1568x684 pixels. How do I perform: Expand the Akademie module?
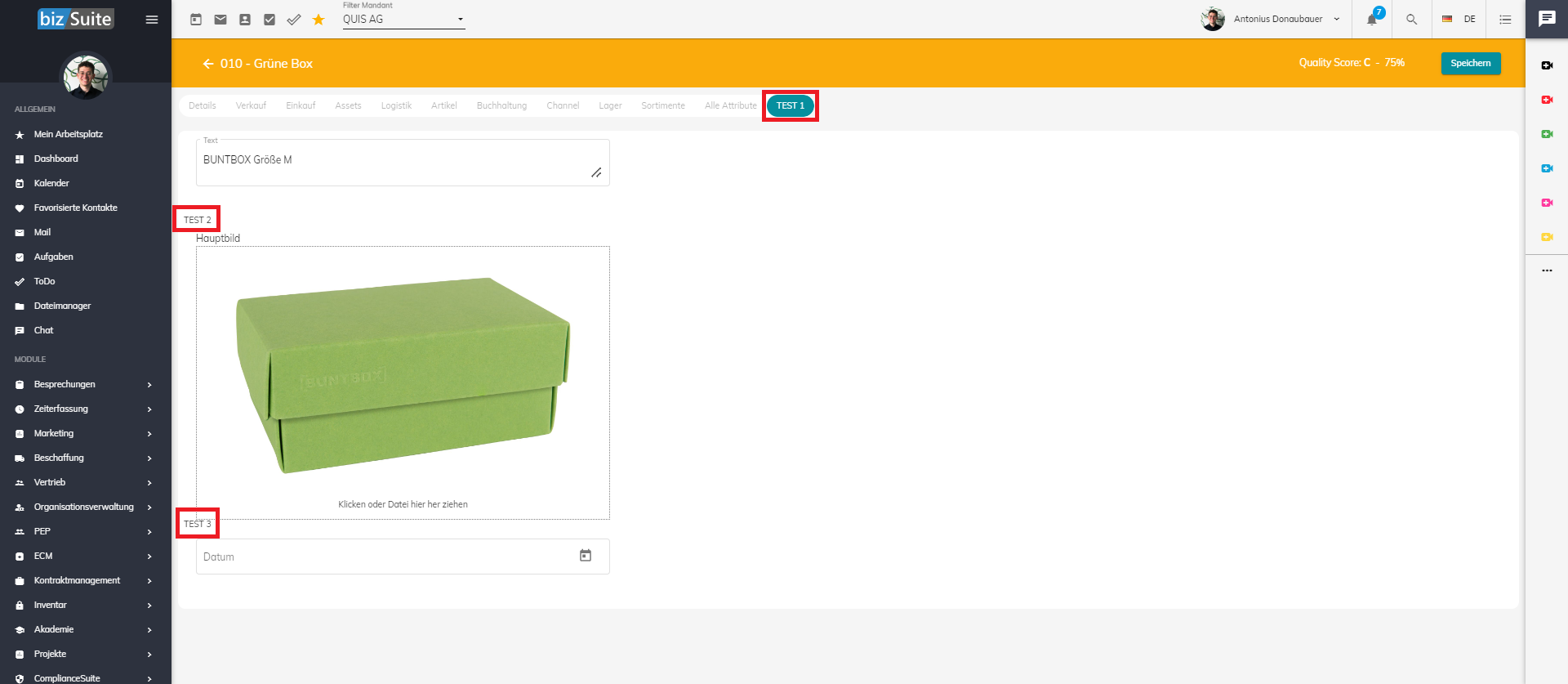coord(85,629)
